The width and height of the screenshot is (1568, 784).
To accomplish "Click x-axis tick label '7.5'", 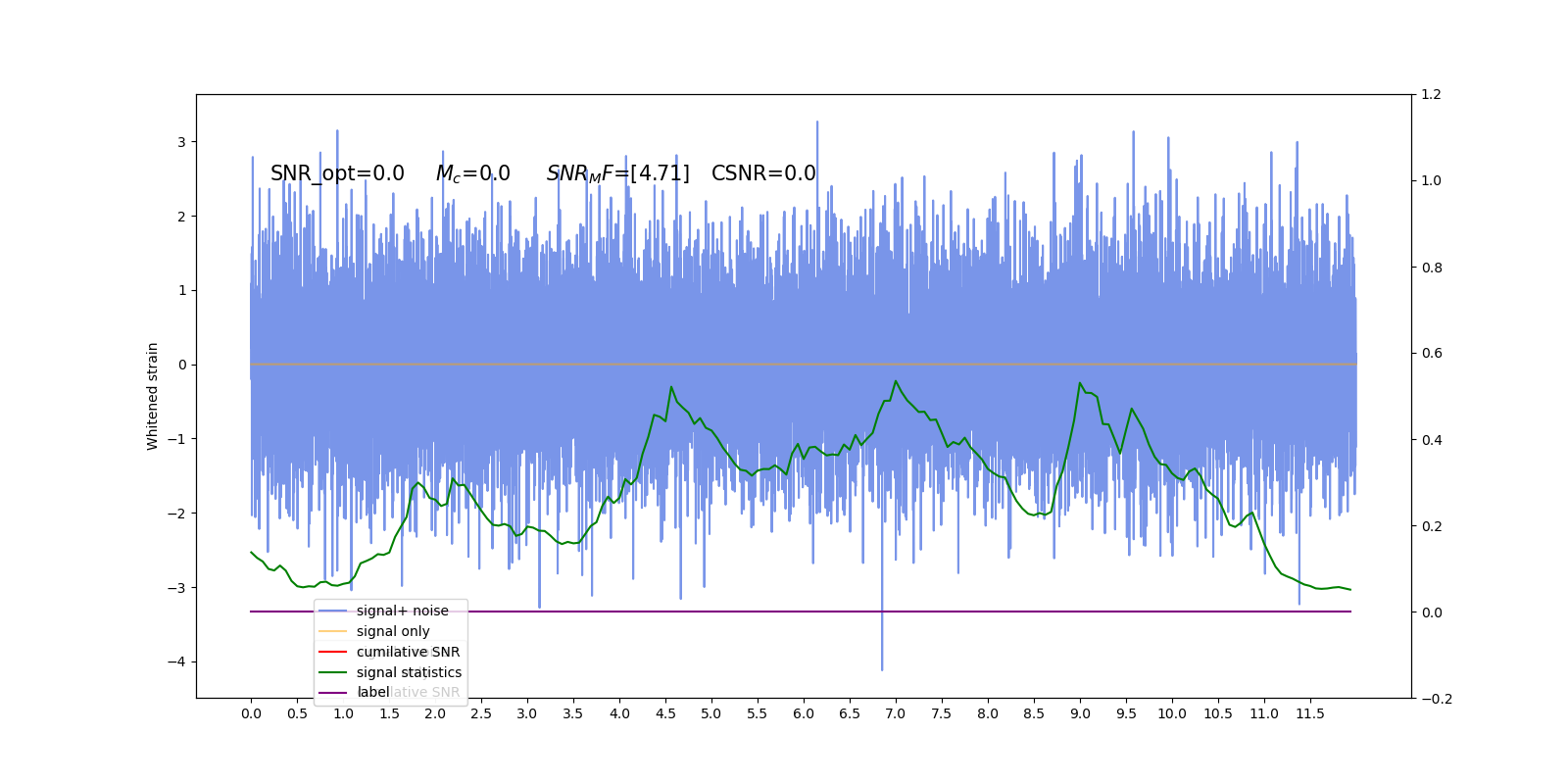I will [942, 713].
